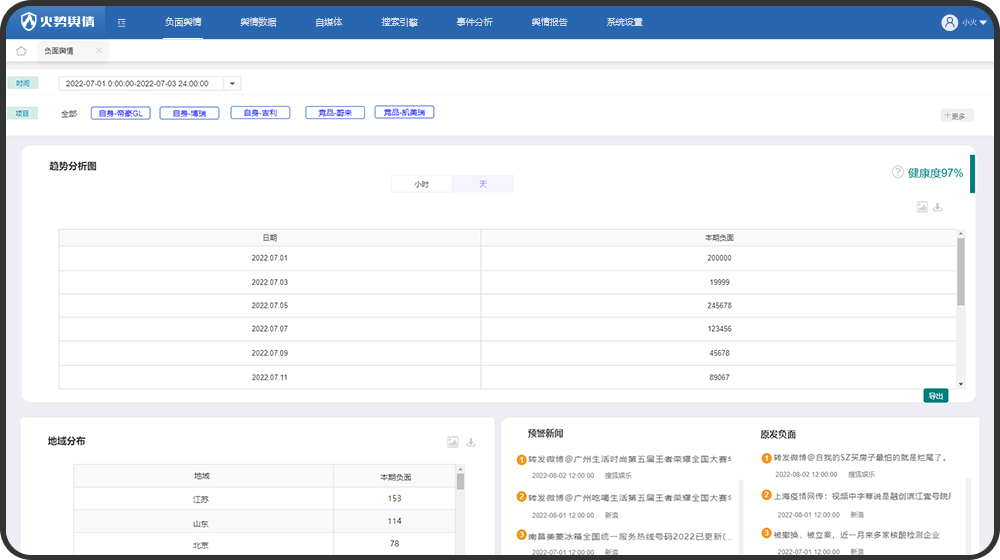The width and height of the screenshot is (1000, 560).
Task: Click the home icon in breadcrumb
Action: click(x=21, y=51)
